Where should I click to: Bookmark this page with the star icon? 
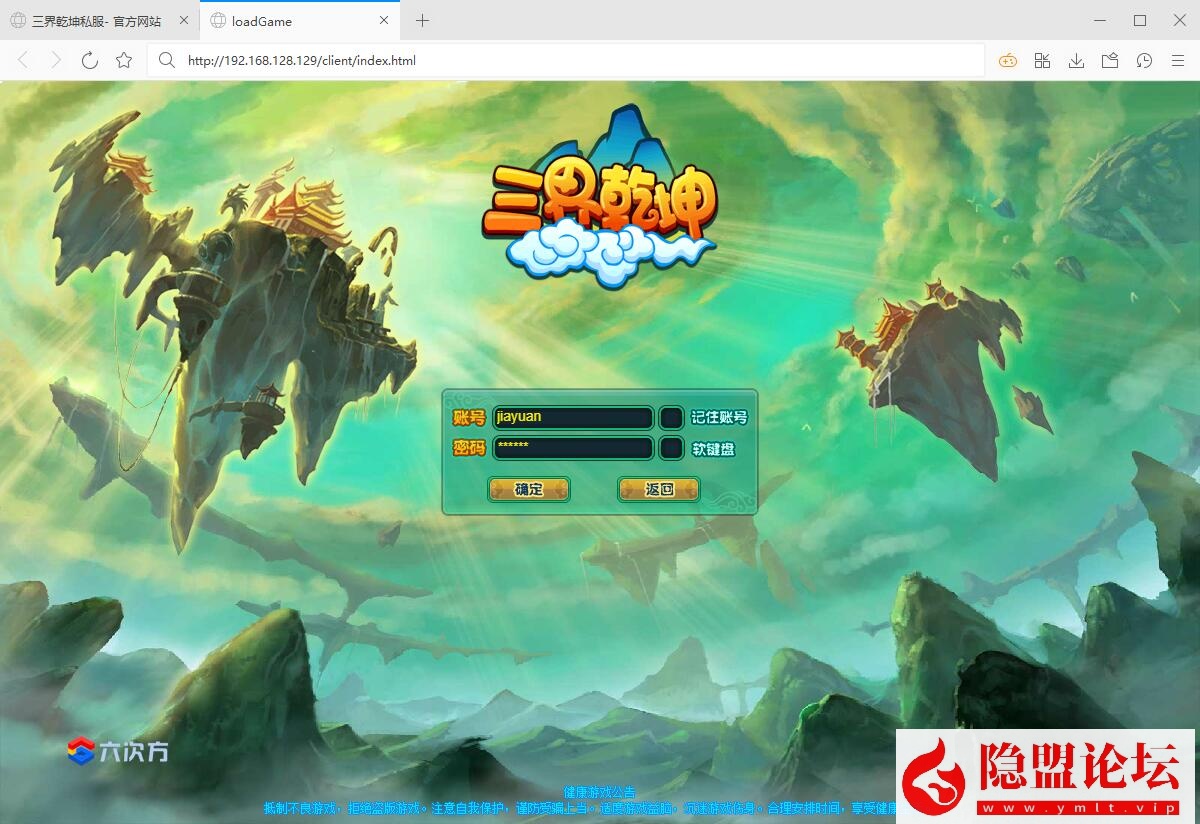(x=124, y=61)
